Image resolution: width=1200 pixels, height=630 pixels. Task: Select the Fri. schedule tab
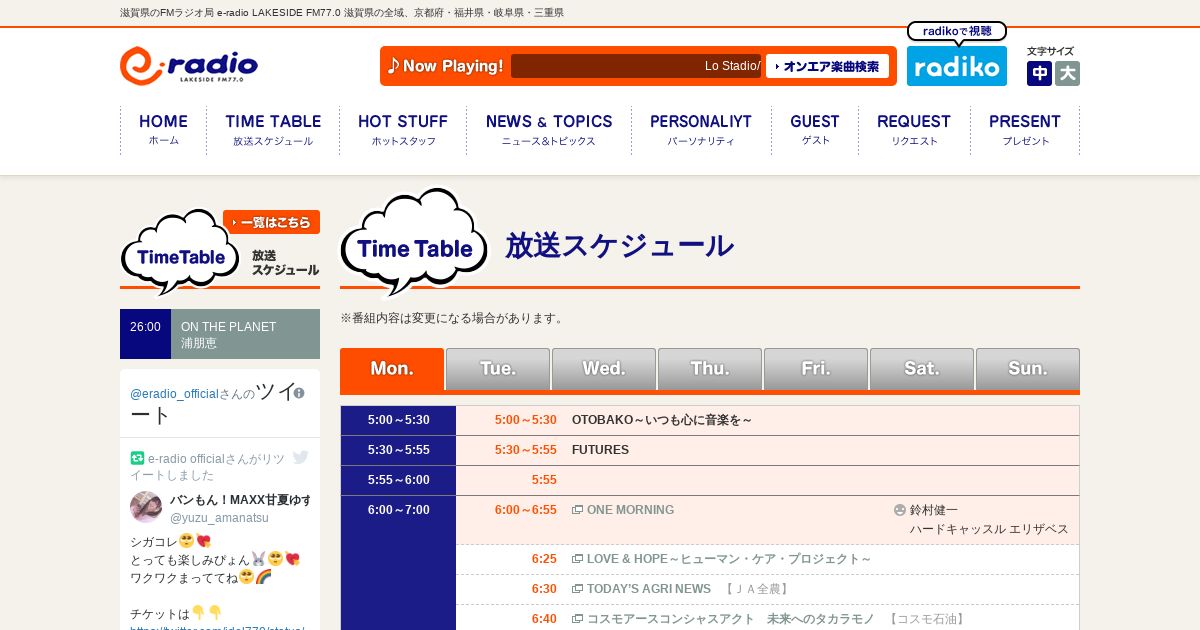click(x=816, y=369)
